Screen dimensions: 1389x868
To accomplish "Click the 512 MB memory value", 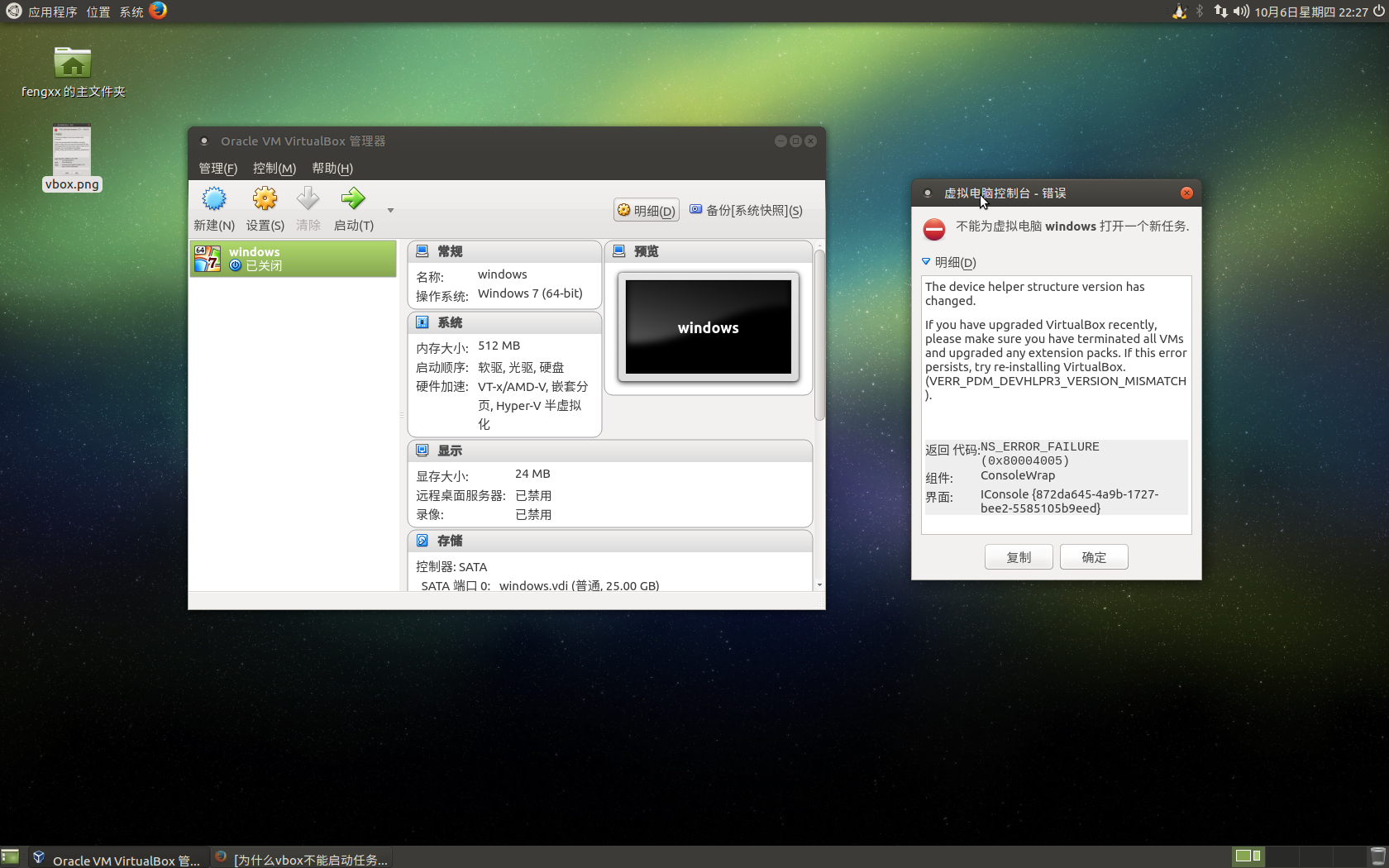I will pyautogui.click(x=499, y=346).
